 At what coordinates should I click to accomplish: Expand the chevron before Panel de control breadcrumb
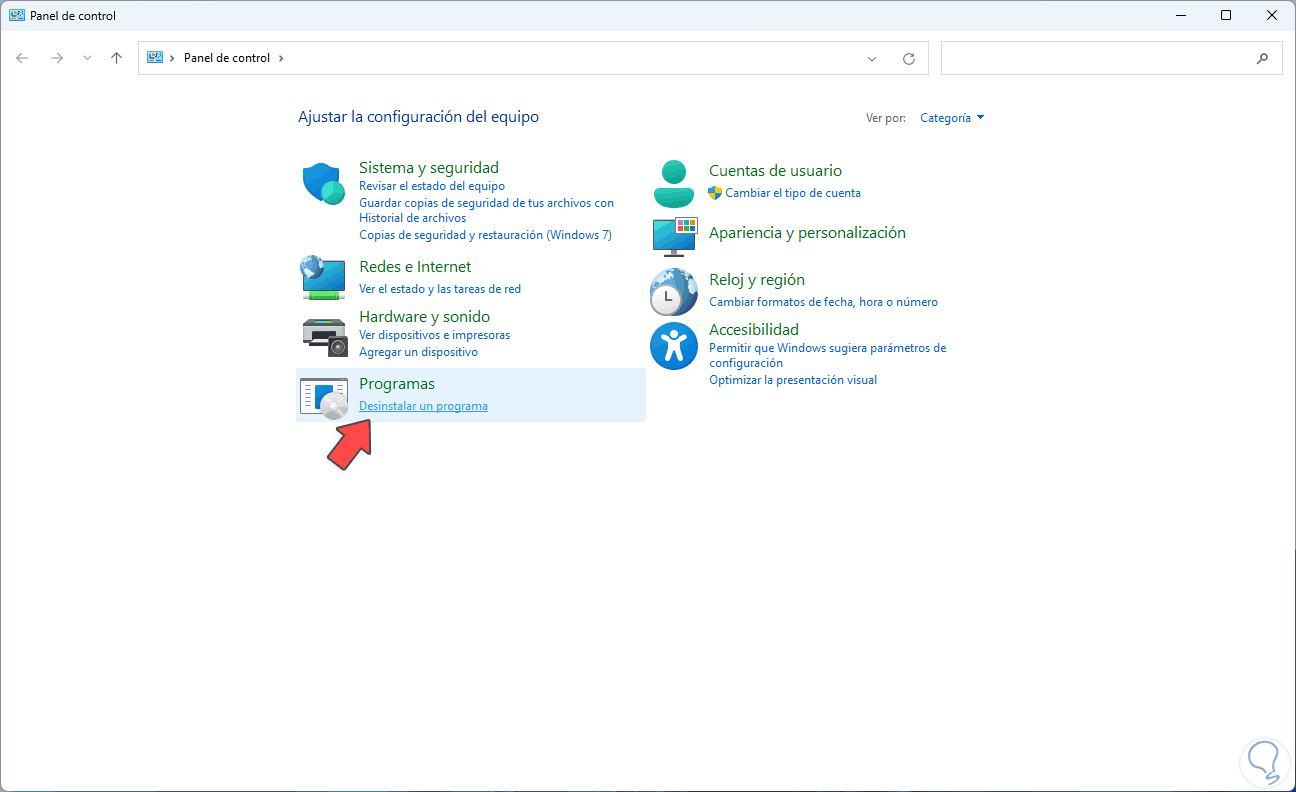[x=173, y=58]
